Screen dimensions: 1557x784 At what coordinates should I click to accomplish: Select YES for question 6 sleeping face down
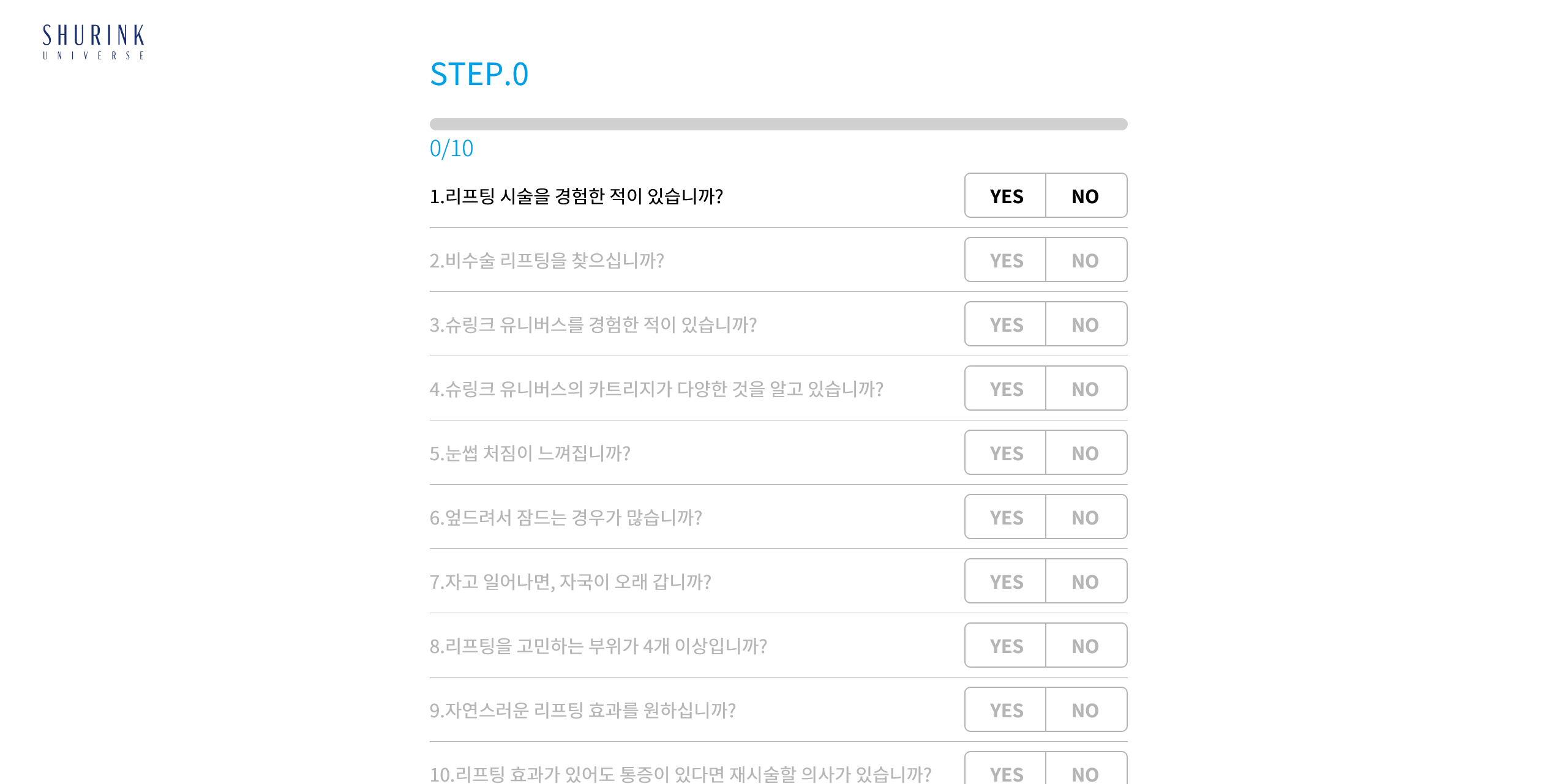tap(1005, 517)
